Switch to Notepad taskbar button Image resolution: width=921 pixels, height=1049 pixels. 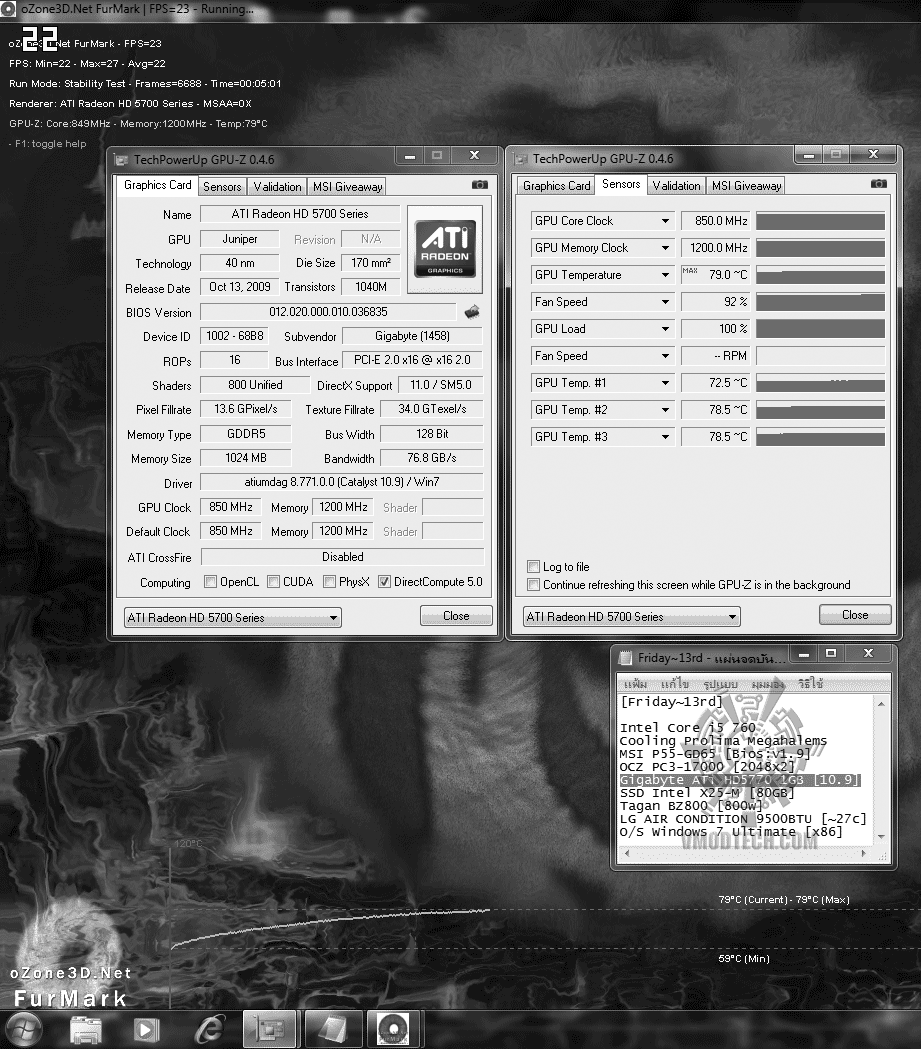pos(334,1029)
